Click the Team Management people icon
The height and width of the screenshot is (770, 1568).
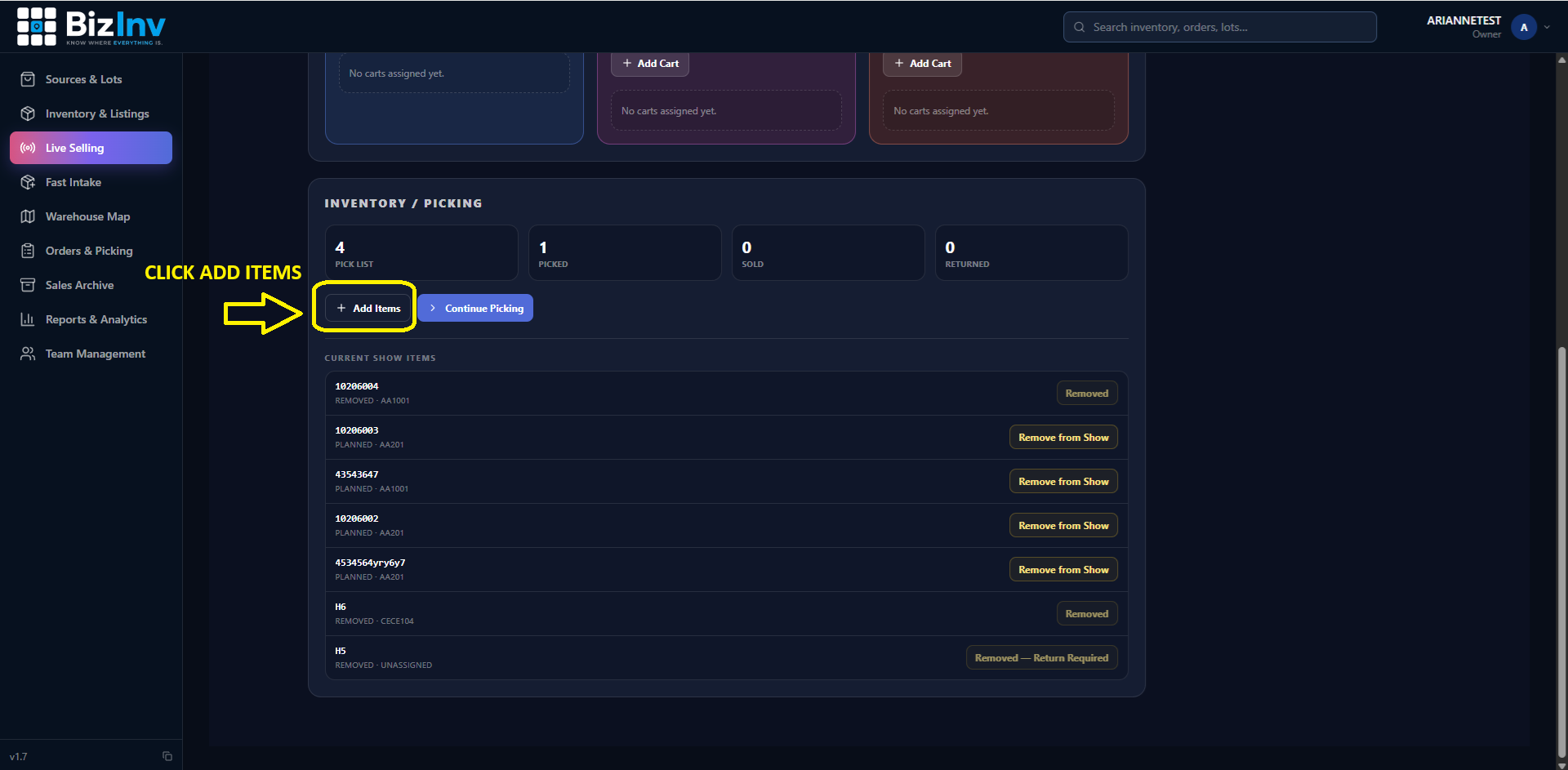coord(28,354)
